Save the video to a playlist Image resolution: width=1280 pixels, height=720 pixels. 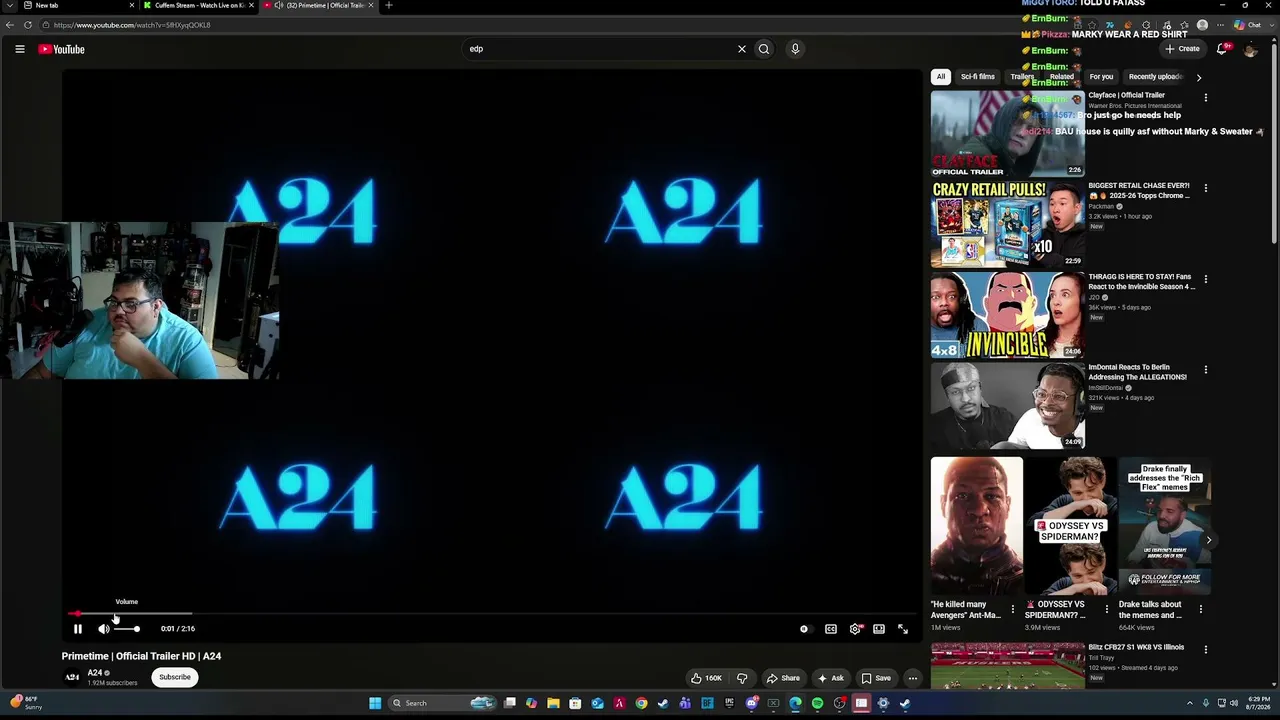[x=876, y=678]
